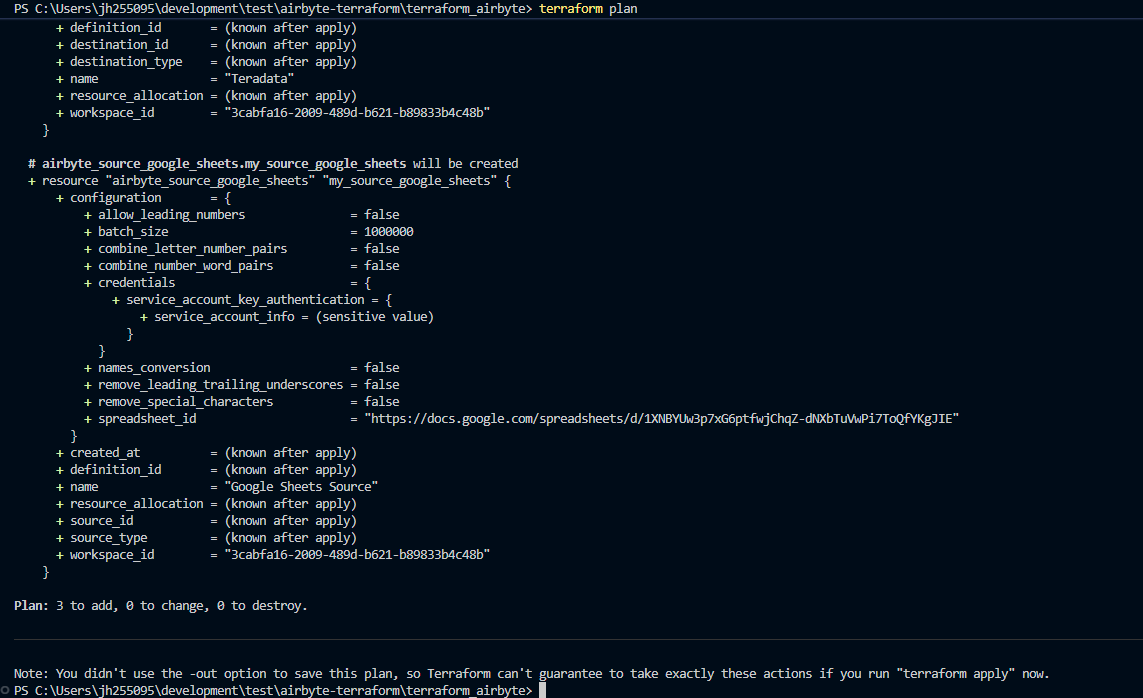Click the source_id attribute
Viewport: 1143px width, 698px height.
tap(101, 521)
